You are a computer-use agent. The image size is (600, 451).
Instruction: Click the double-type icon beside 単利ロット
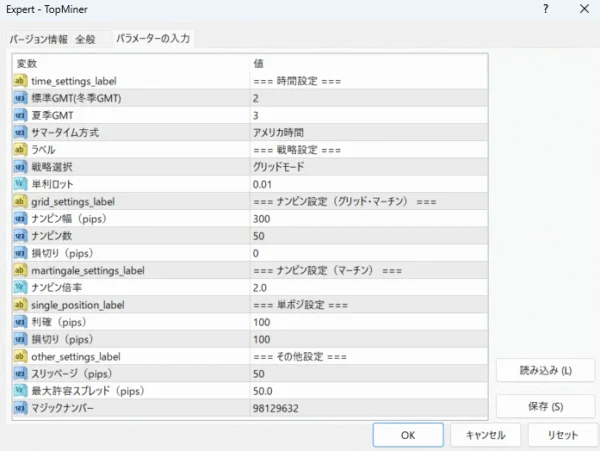20,184
